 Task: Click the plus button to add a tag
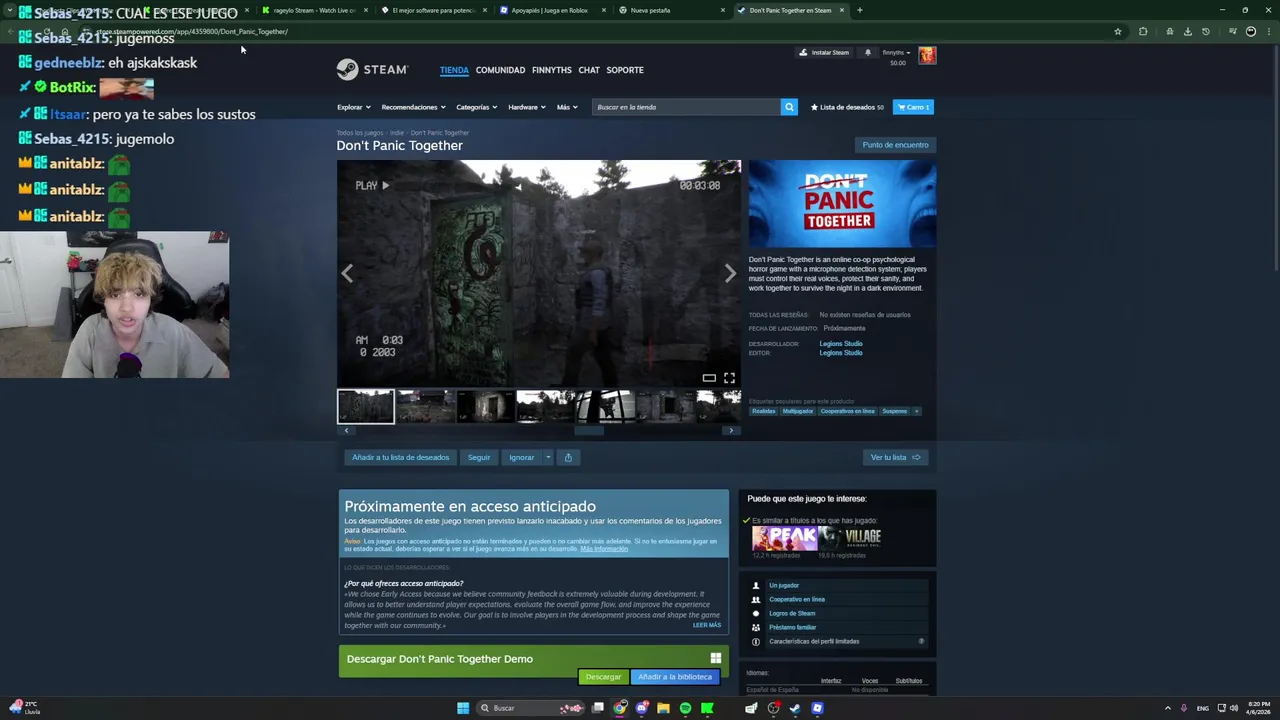(916, 411)
